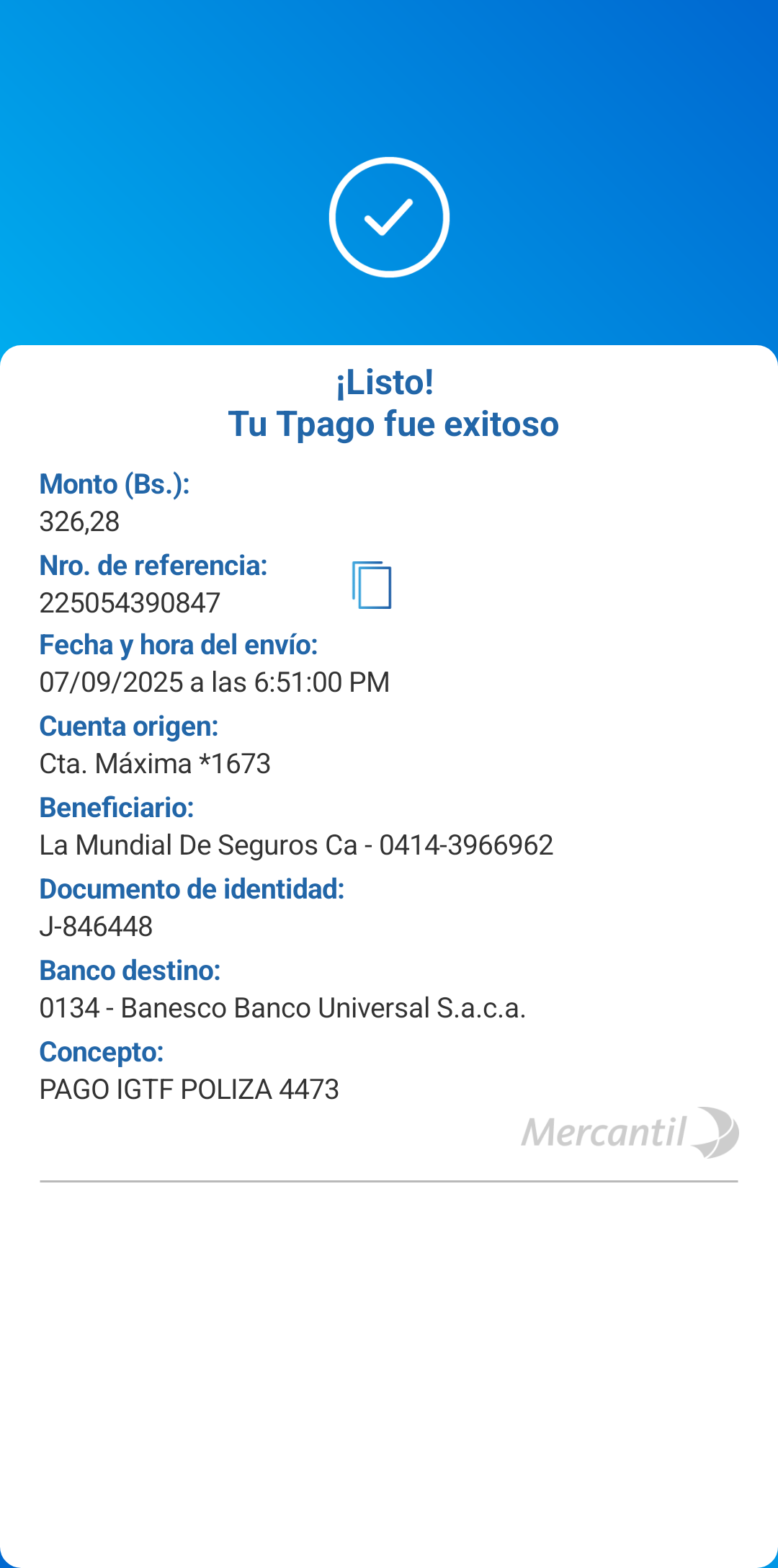Select the "Monto (Bs.):" label
The height and width of the screenshot is (1568, 778).
coord(115,484)
